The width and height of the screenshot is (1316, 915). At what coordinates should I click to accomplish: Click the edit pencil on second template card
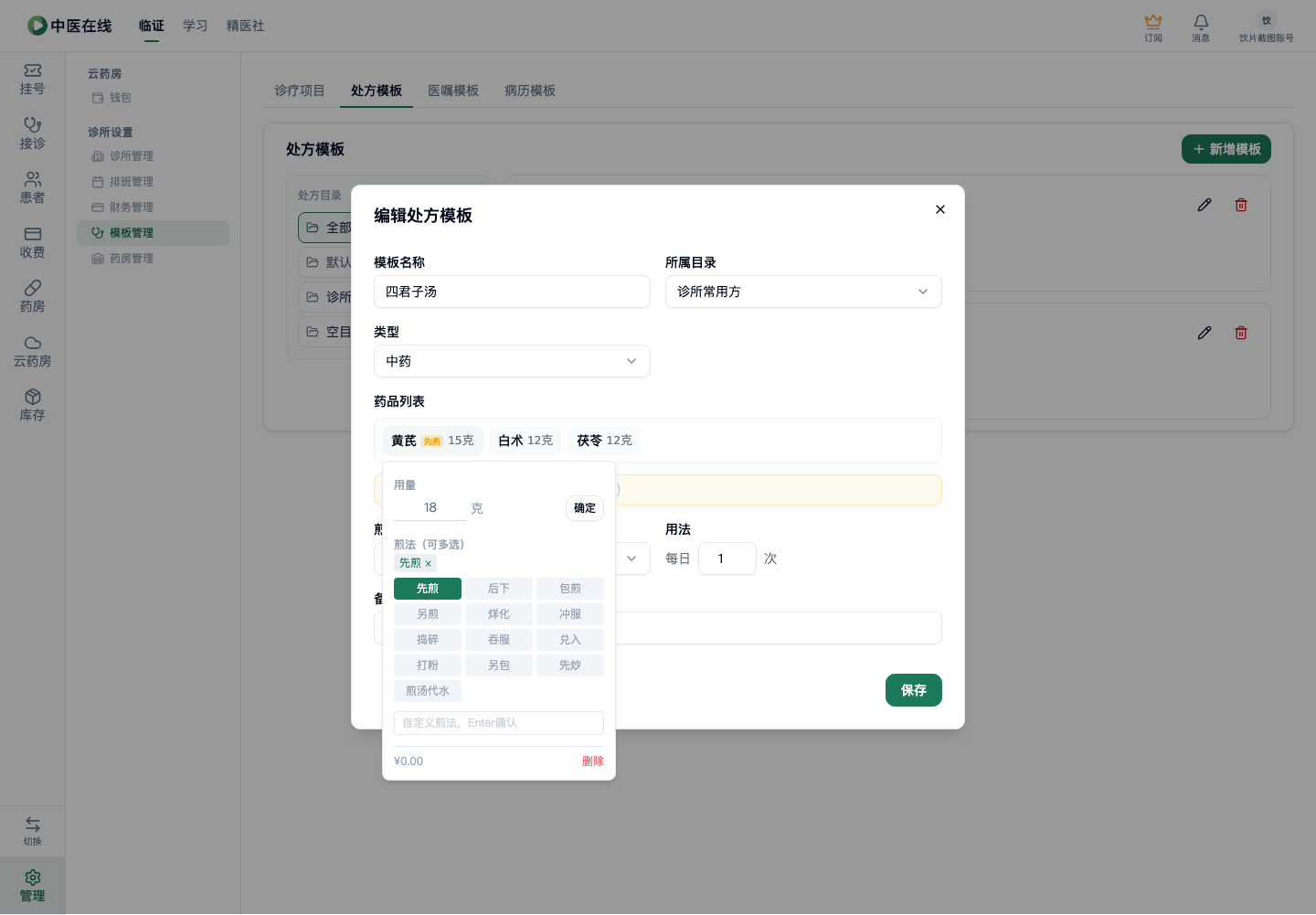pyautogui.click(x=1205, y=333)
